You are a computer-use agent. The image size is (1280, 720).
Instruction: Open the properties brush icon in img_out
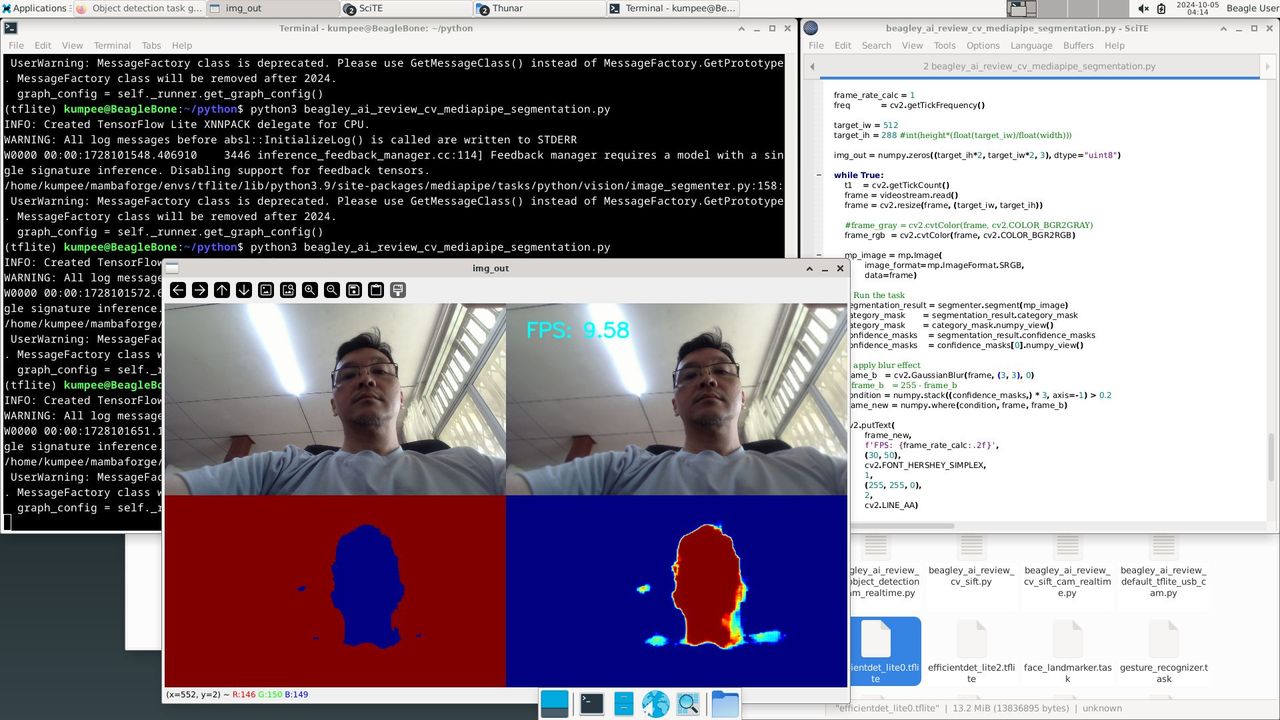click(398, 290)
